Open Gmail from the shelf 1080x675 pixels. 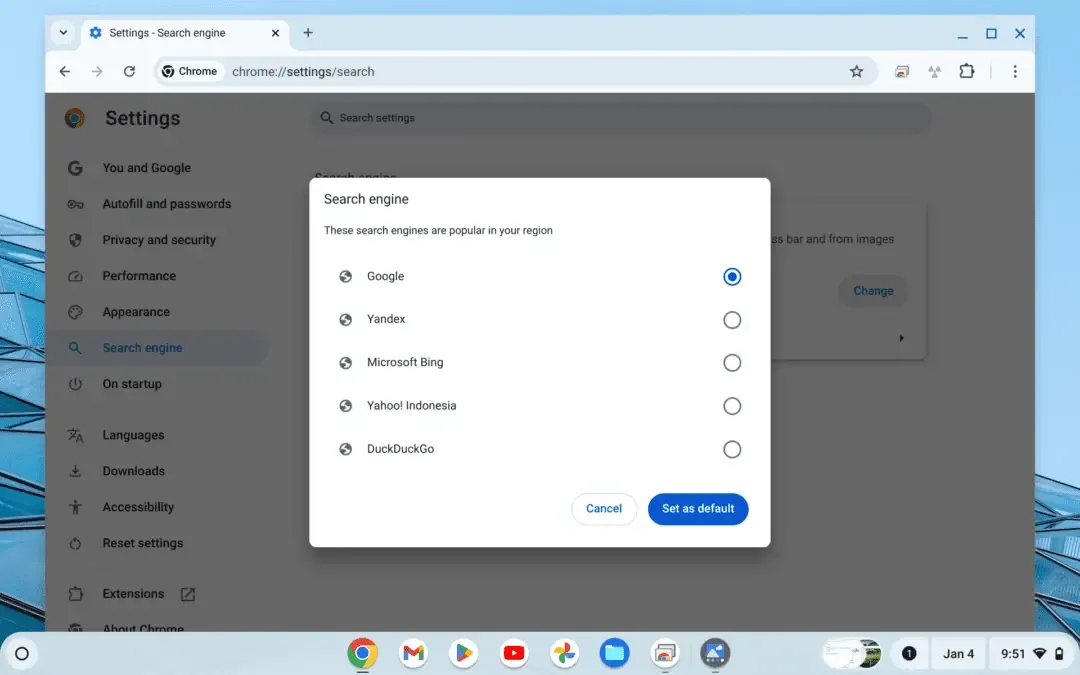(413, 653)
